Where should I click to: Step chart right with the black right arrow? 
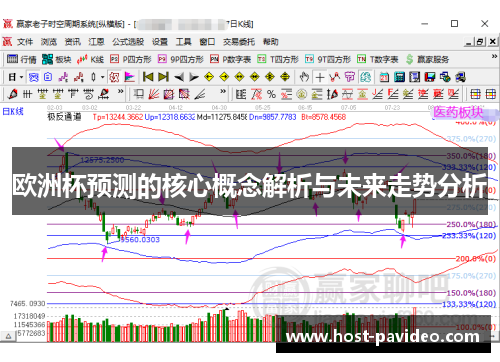click(x=194, y=77)
